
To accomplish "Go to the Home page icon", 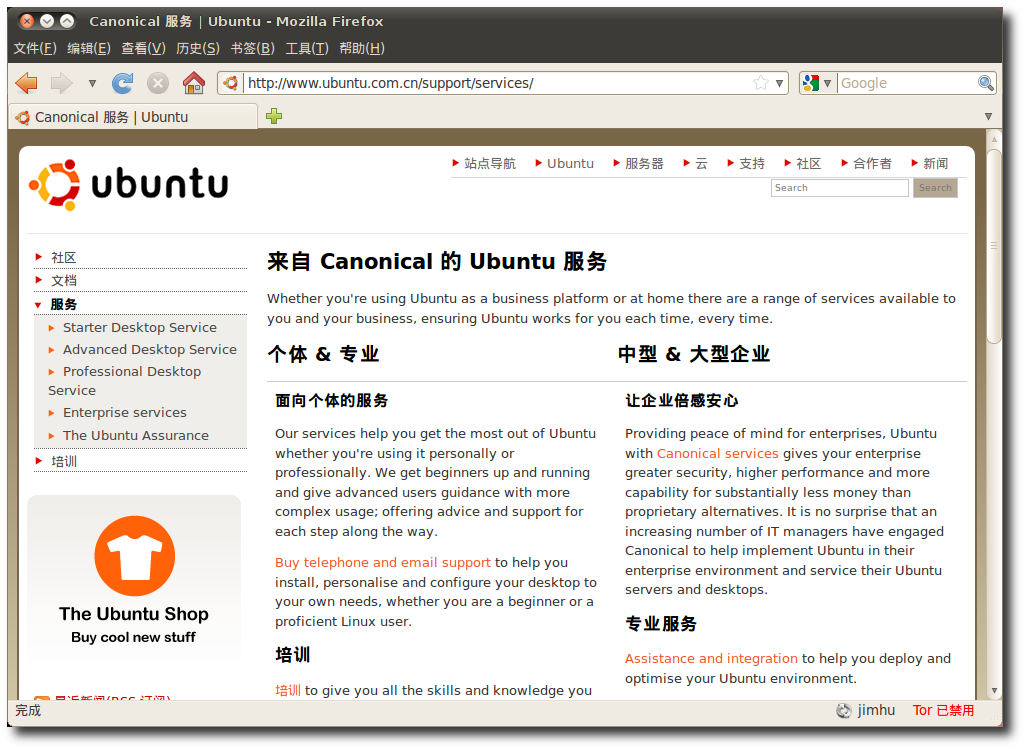I will point(194,83).
